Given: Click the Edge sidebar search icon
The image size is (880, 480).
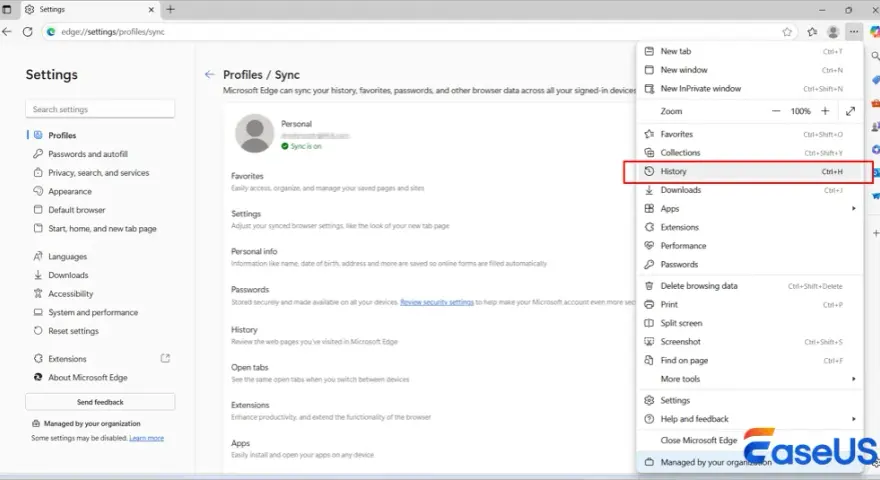Looking at the screenshot, I should 875,56.
